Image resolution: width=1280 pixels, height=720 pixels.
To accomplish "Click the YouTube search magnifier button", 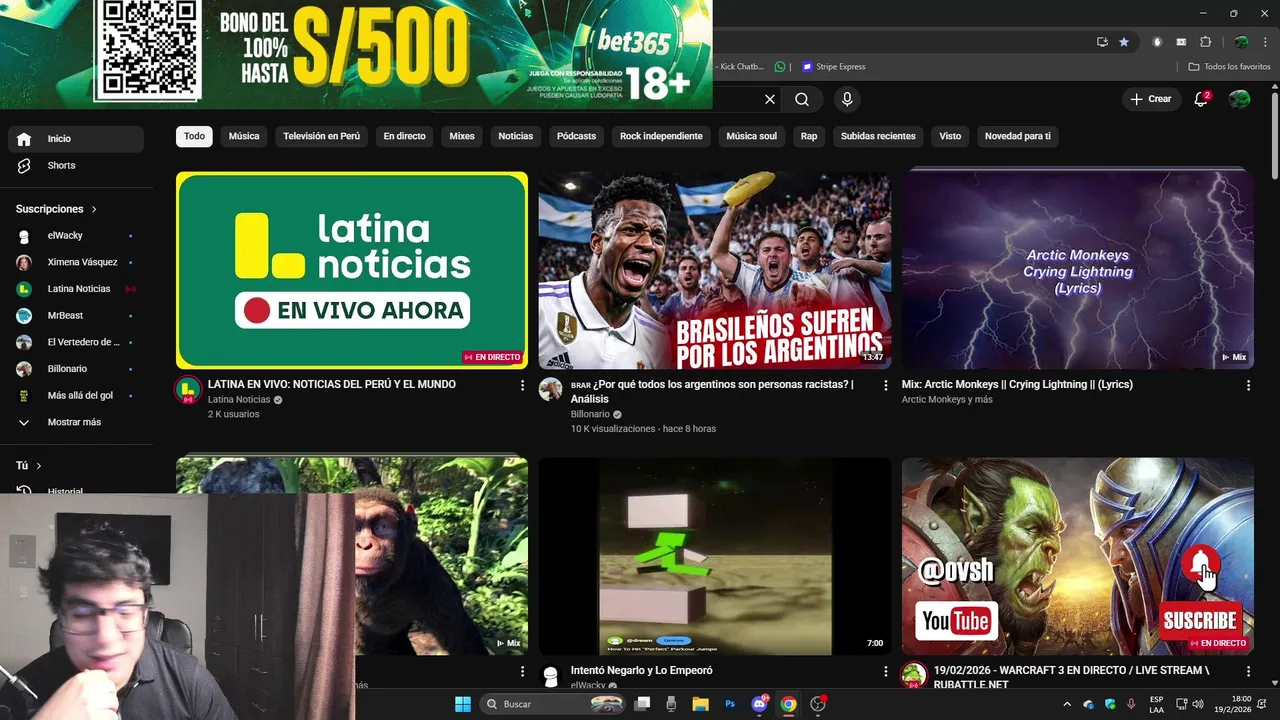I will point(802,99).
